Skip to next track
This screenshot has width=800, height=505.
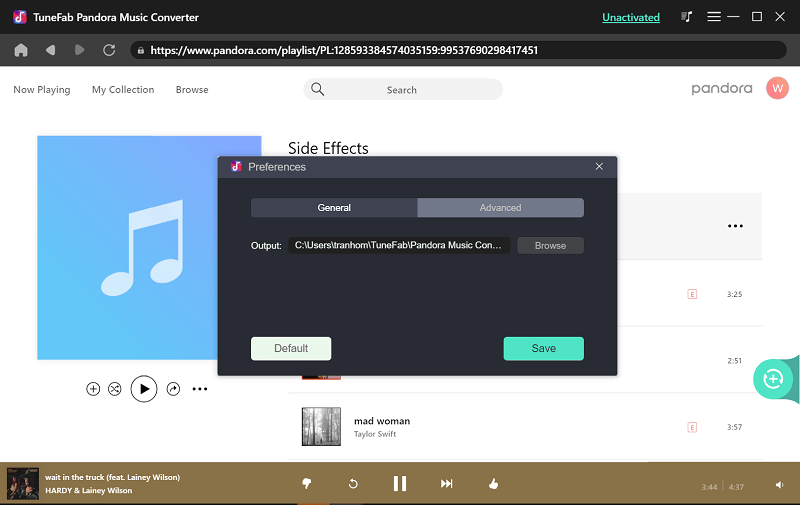446,484
